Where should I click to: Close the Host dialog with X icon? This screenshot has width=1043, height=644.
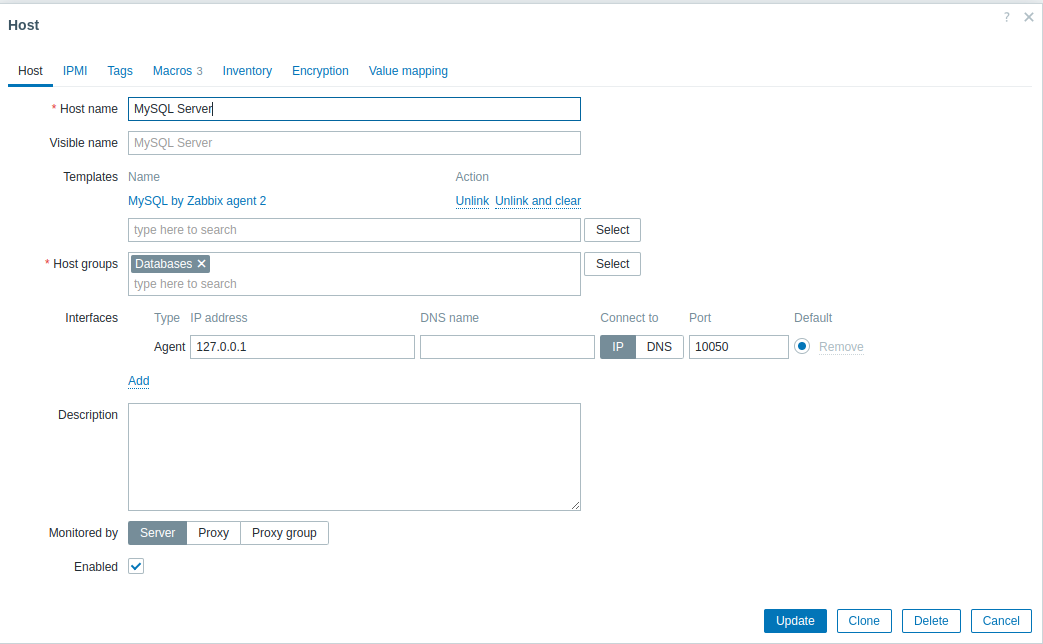1028,17
